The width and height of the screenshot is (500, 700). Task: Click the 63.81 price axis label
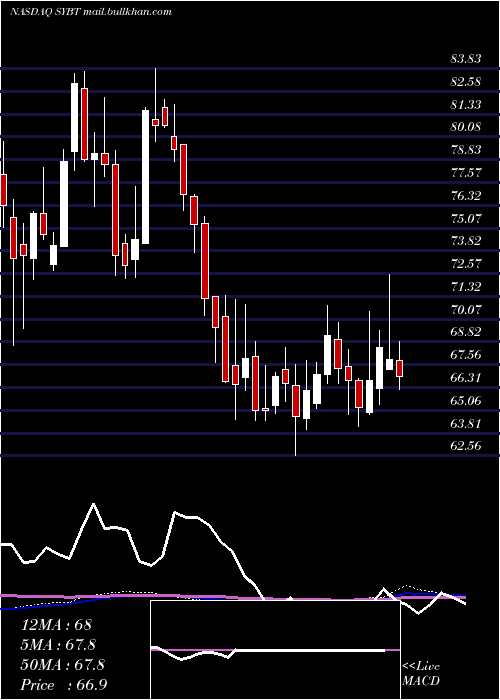coord(466,424)
